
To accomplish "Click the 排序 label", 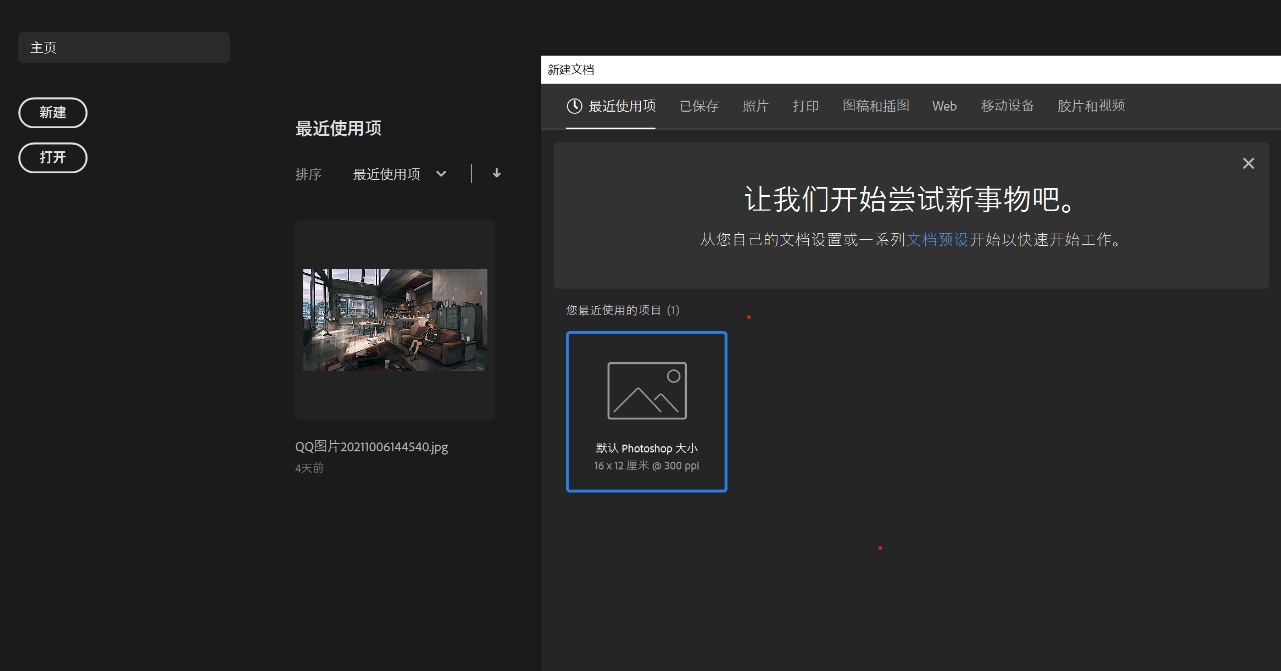I will coord(309,174).
